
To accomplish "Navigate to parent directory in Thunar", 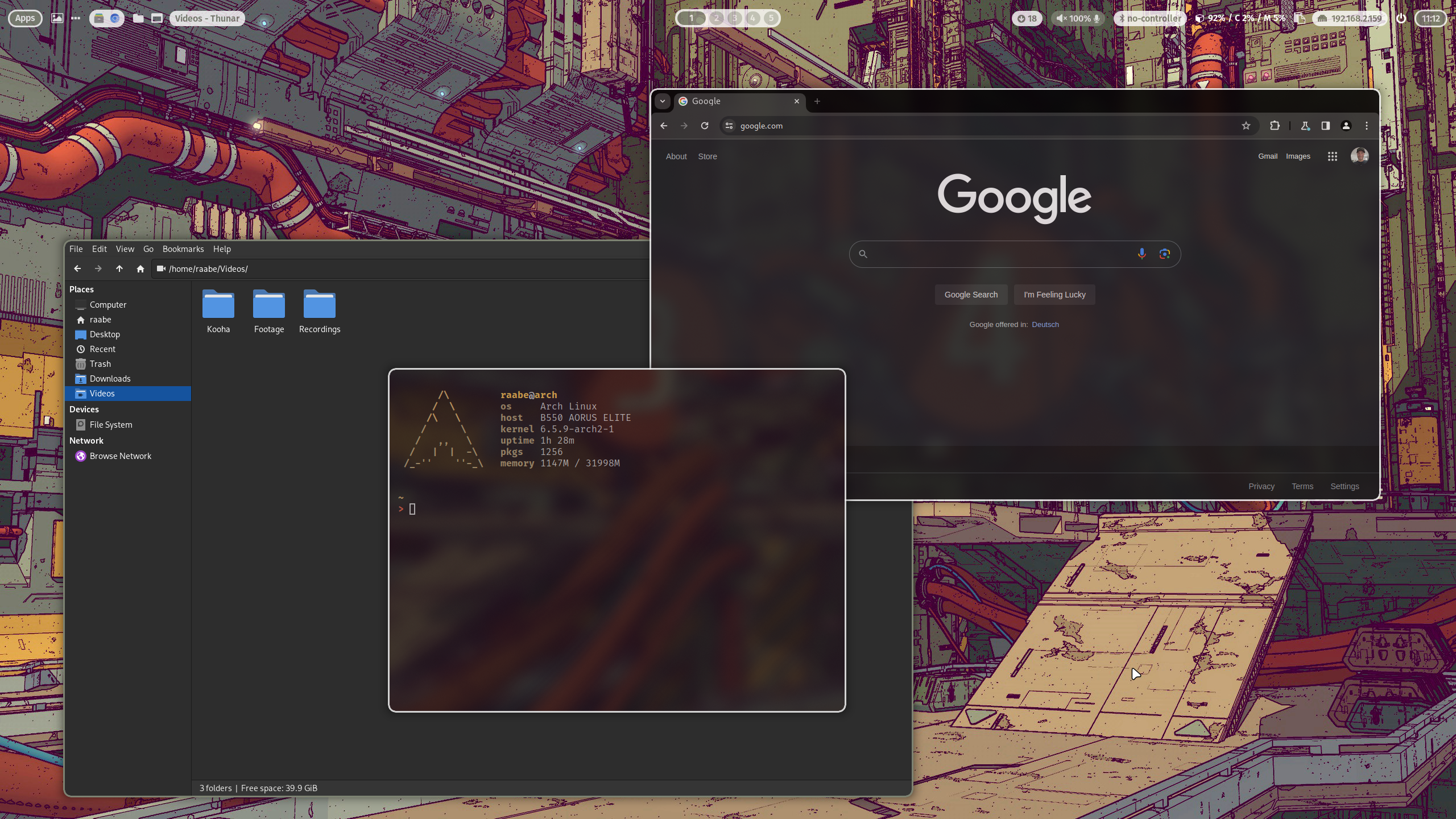I will 119,268.
